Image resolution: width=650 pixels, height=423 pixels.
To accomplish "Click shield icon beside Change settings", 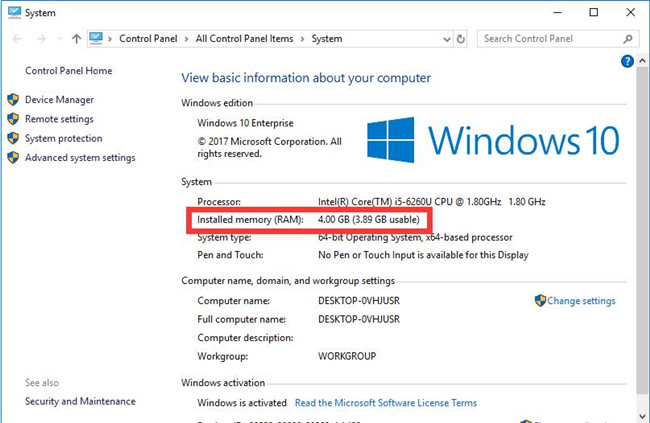I will [540, 301].
